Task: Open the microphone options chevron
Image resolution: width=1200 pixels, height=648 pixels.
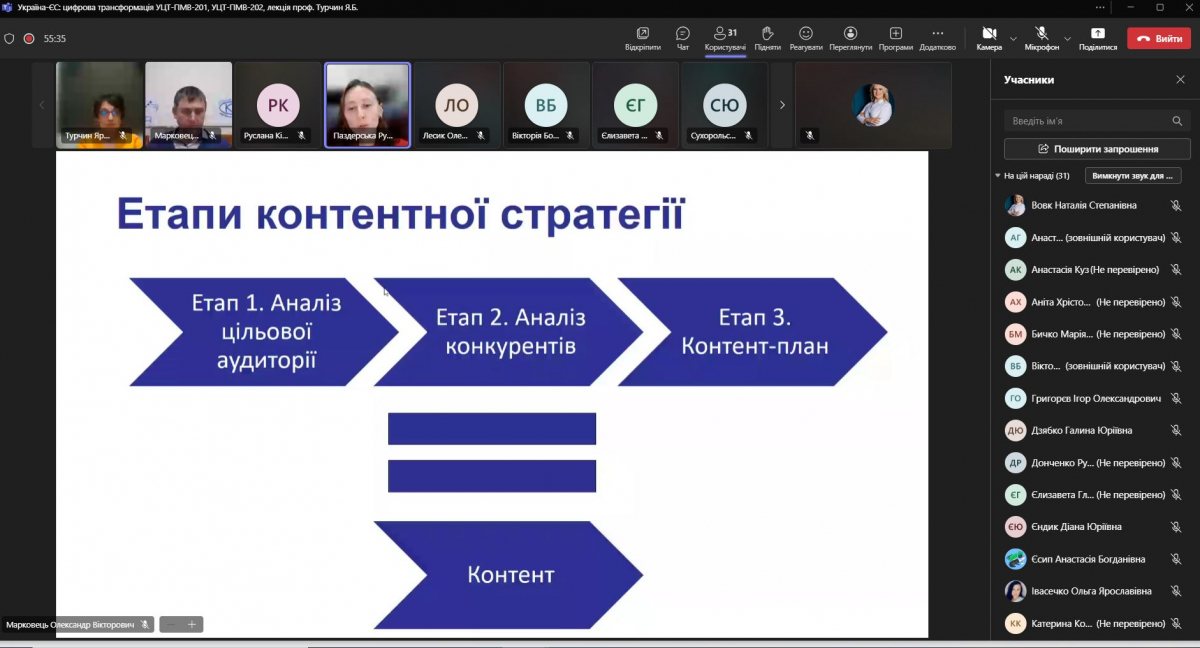Action: pyautogui.click(x=1069, y=38)
